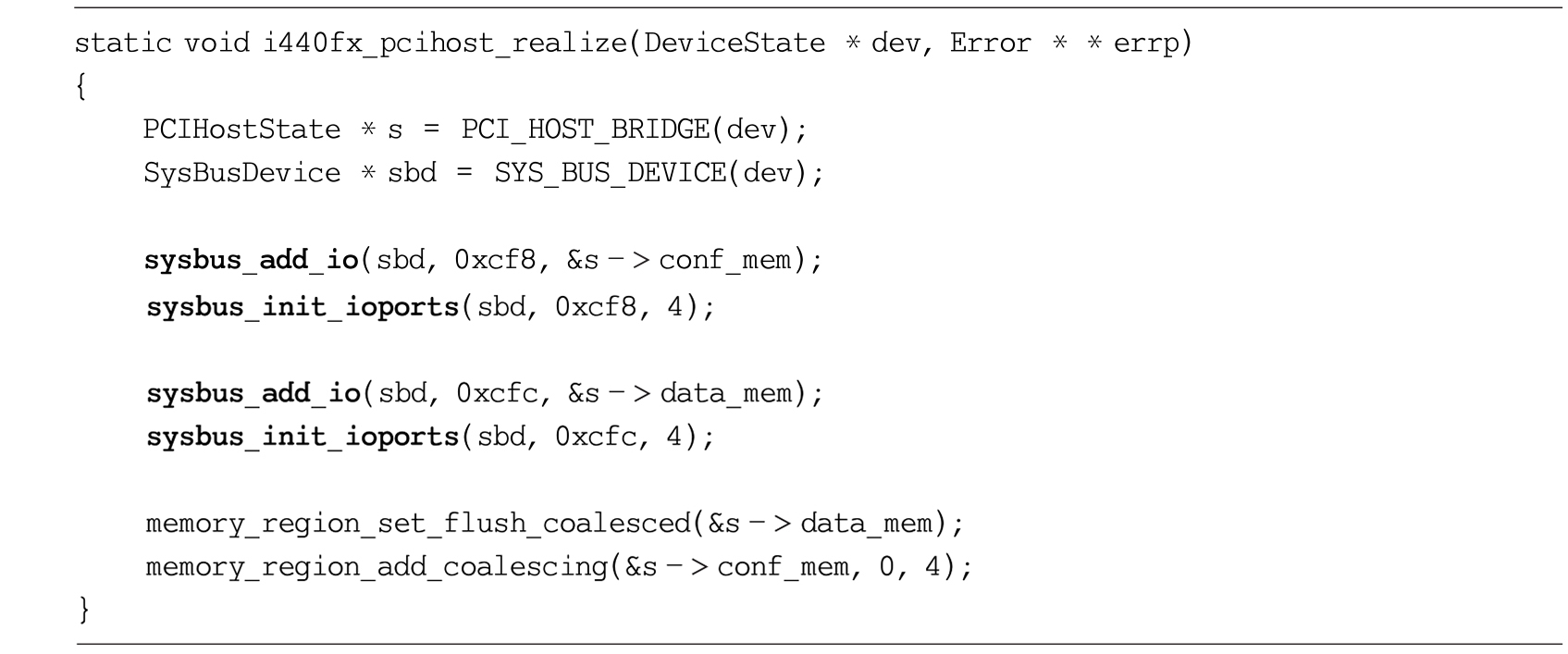This screenshot has height=654, width=1568.
Task: Click SYS_BUS_DEVICE macro text
Action: 610,174
